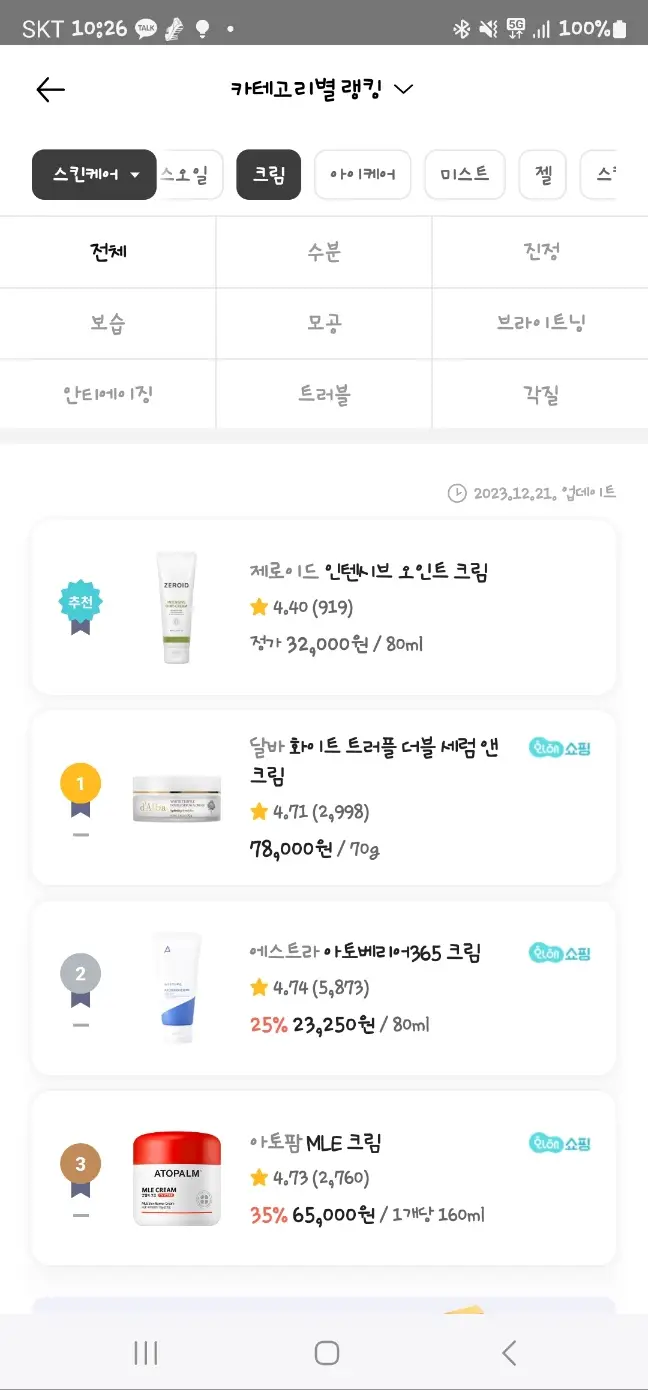Image resolution: width=648 pixels, height=1390 pixels.
Task: Tap the clock icon next to update date
Action: [x=455, y=492]
